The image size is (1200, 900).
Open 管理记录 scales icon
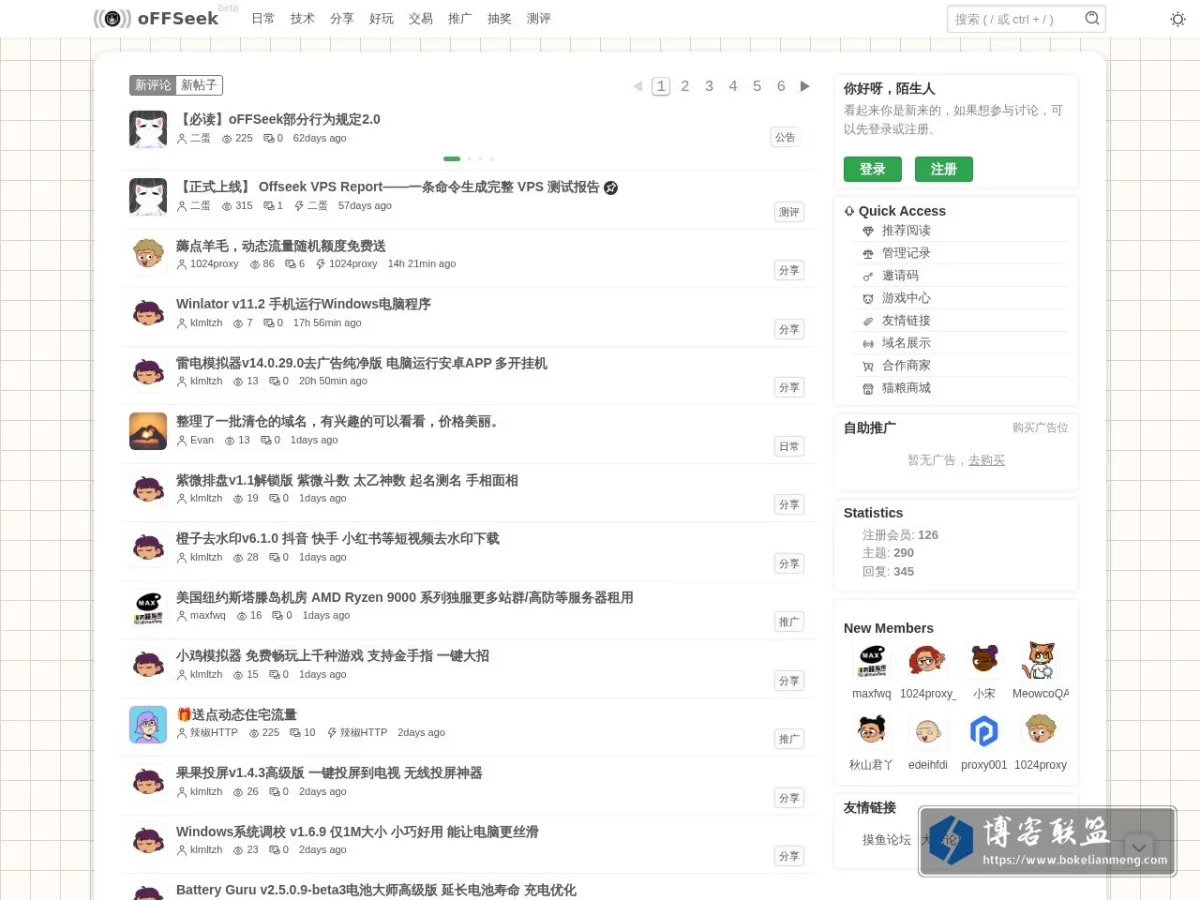click(x=868, y=254)
